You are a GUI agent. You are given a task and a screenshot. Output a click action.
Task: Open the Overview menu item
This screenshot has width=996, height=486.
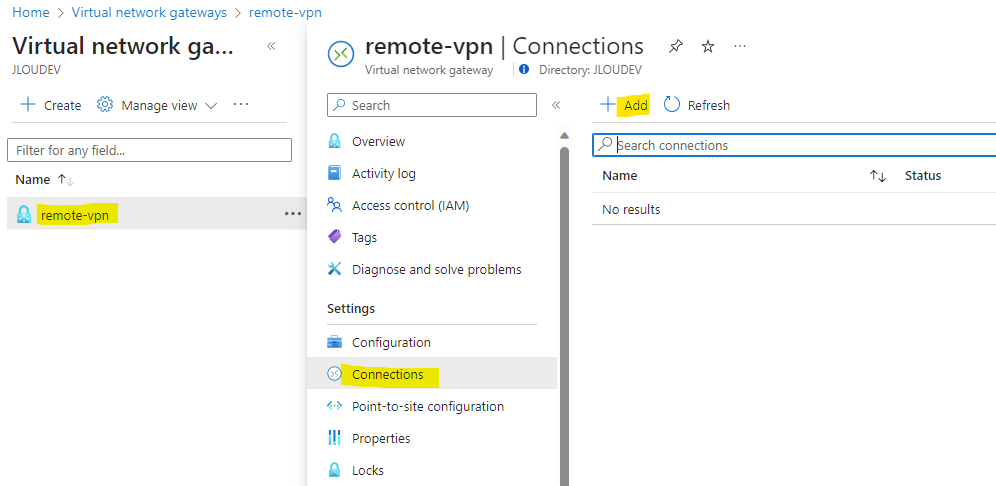point(378,141)
